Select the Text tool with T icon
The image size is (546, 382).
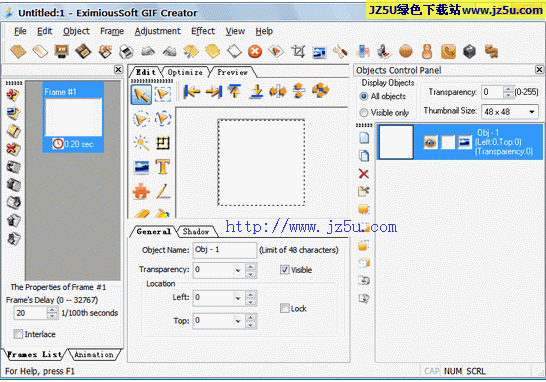(163, 167)
